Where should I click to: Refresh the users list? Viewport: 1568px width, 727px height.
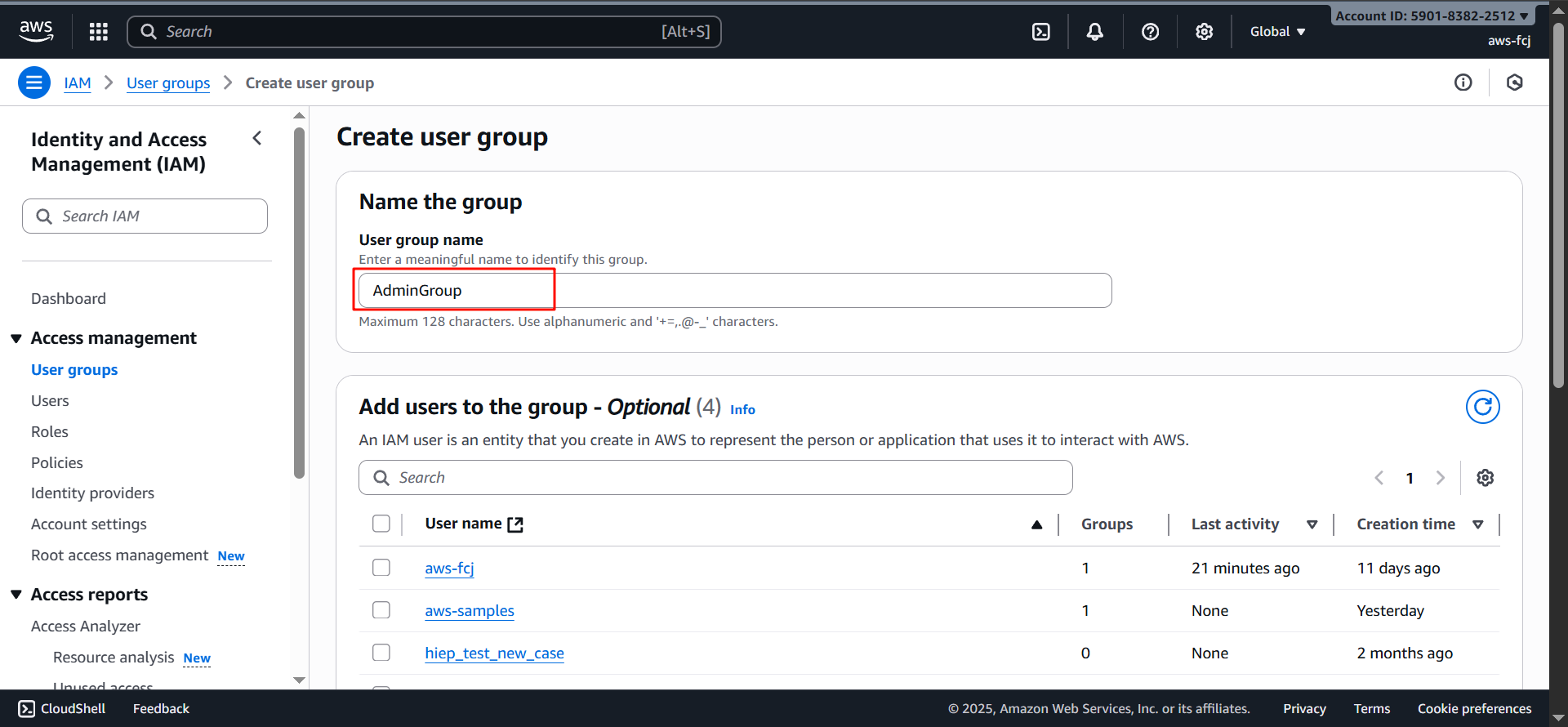[1483, 407]
